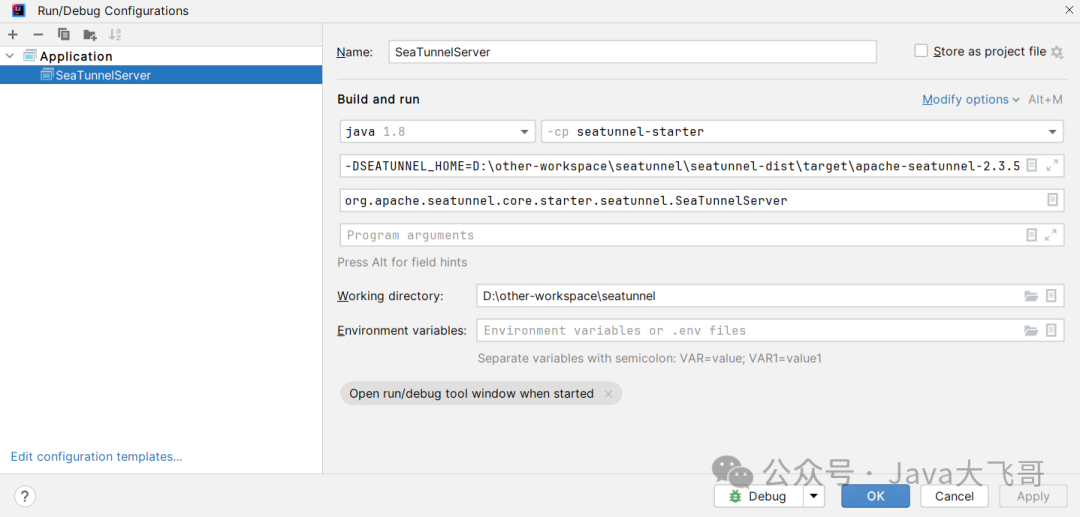
Task: Insert macro in the Program arguments field
Action: (1032, 235)
